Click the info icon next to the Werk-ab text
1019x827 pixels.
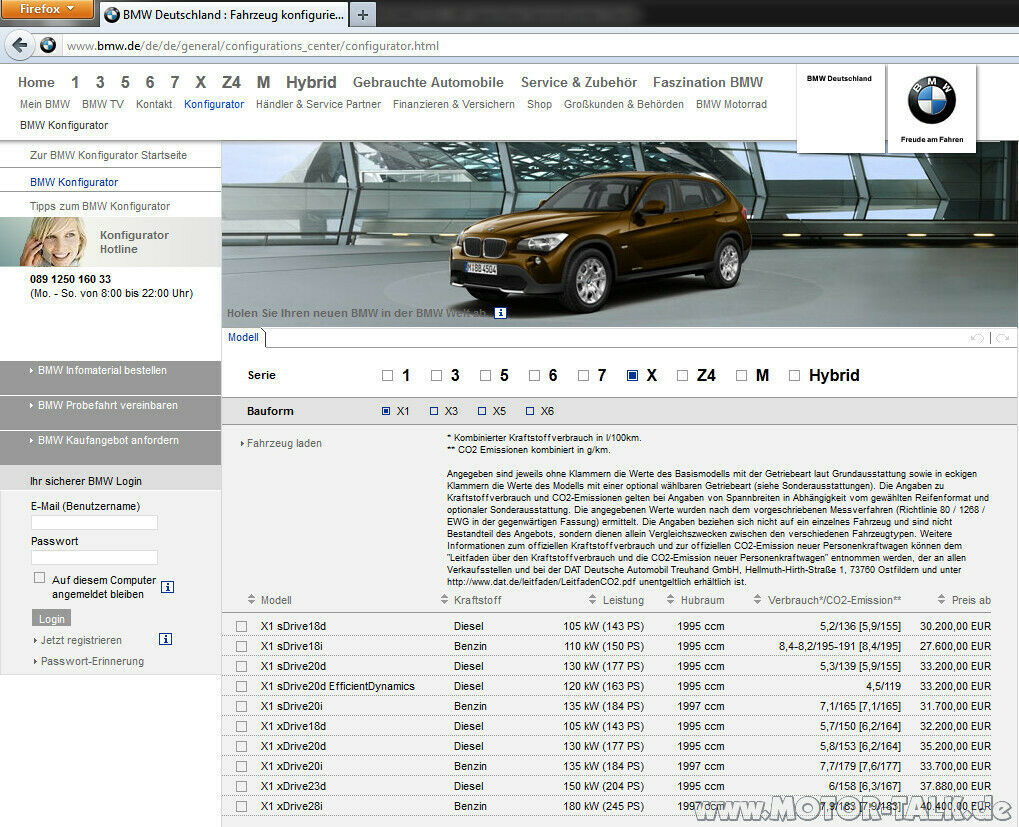click(500, 313)
